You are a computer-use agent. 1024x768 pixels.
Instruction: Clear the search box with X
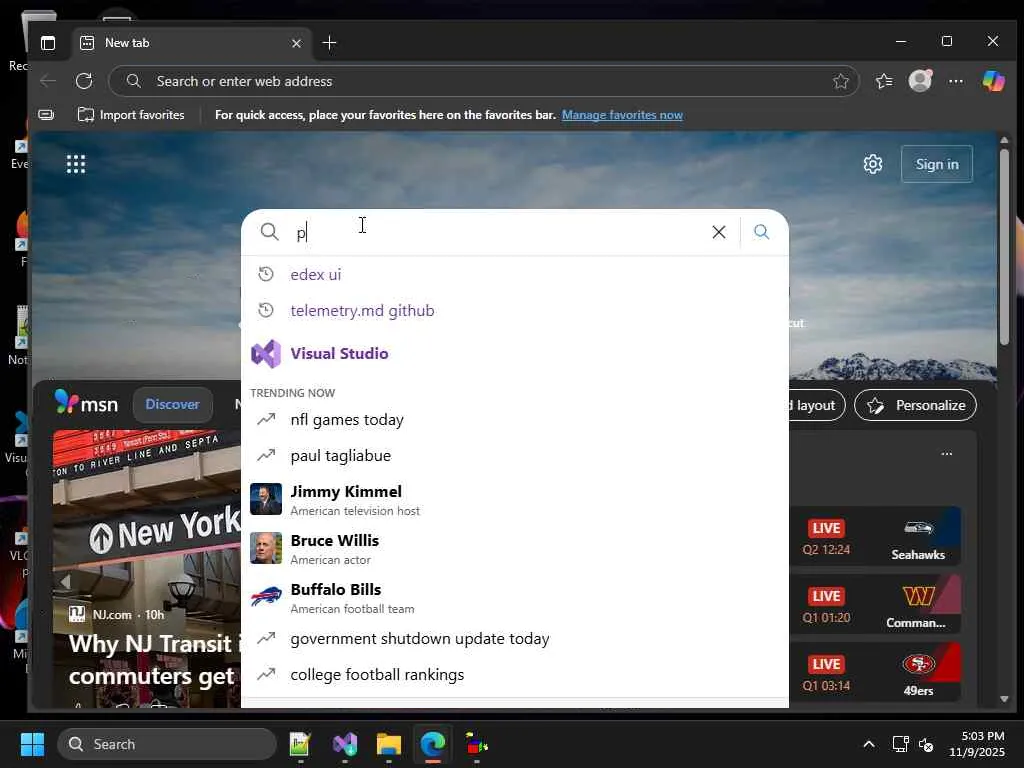point(719,232)
